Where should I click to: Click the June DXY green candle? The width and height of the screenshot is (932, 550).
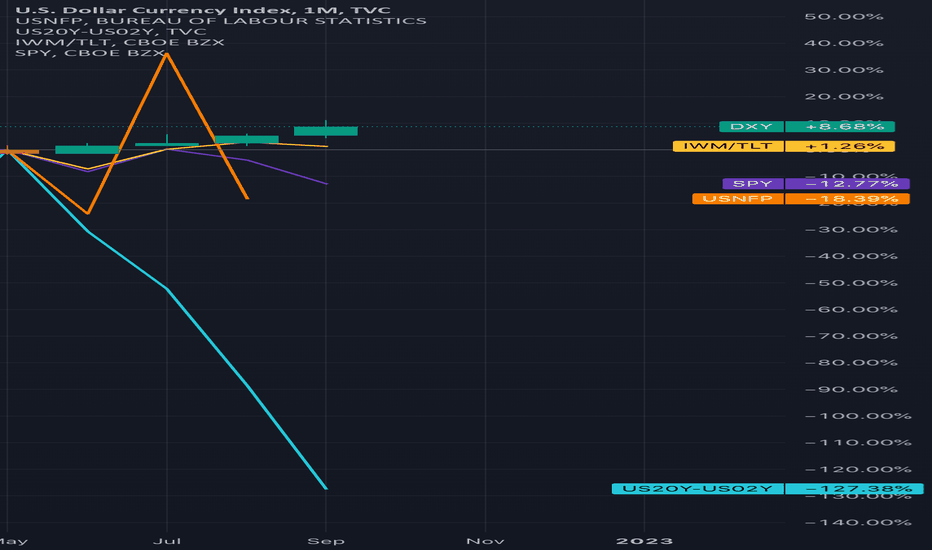click(87, 149)
